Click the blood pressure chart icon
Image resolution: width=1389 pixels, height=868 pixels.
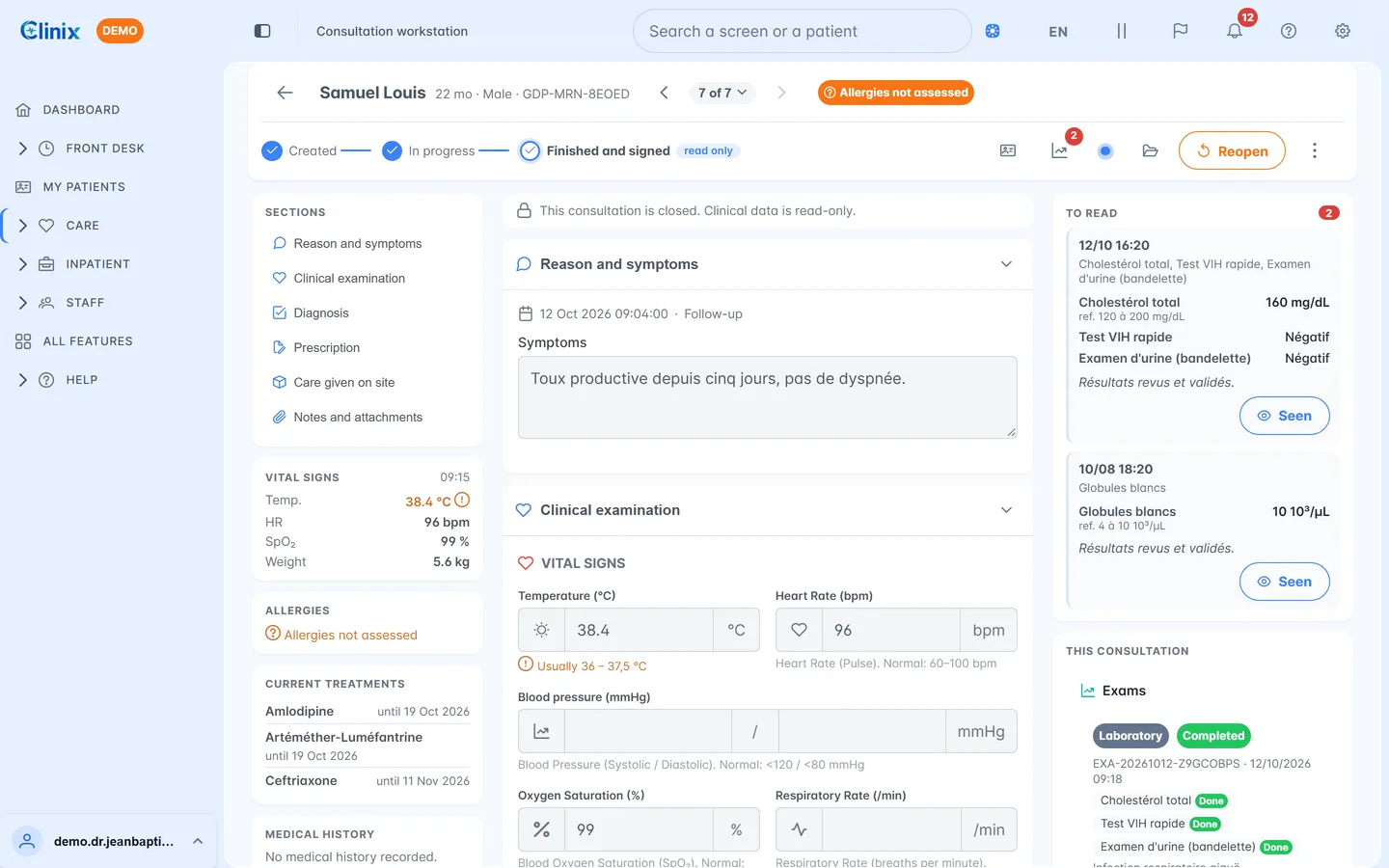coord(541,732)
